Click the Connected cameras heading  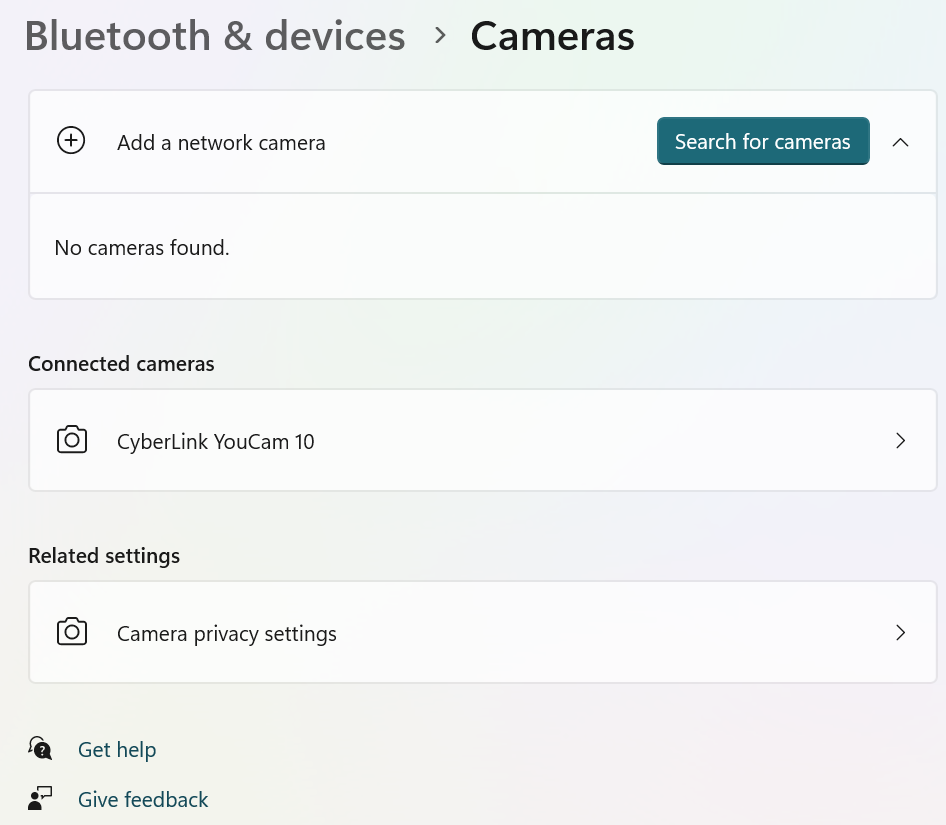pos(121,364)
